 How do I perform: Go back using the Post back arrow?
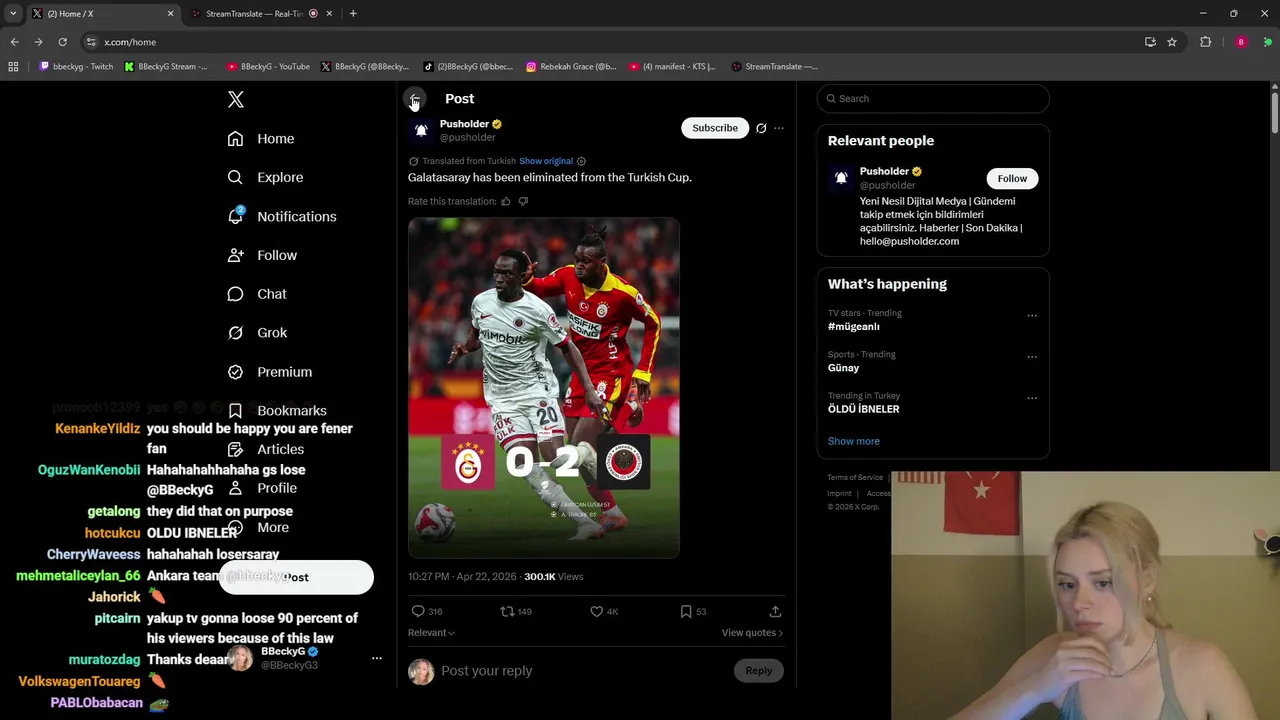coord(414,99)
